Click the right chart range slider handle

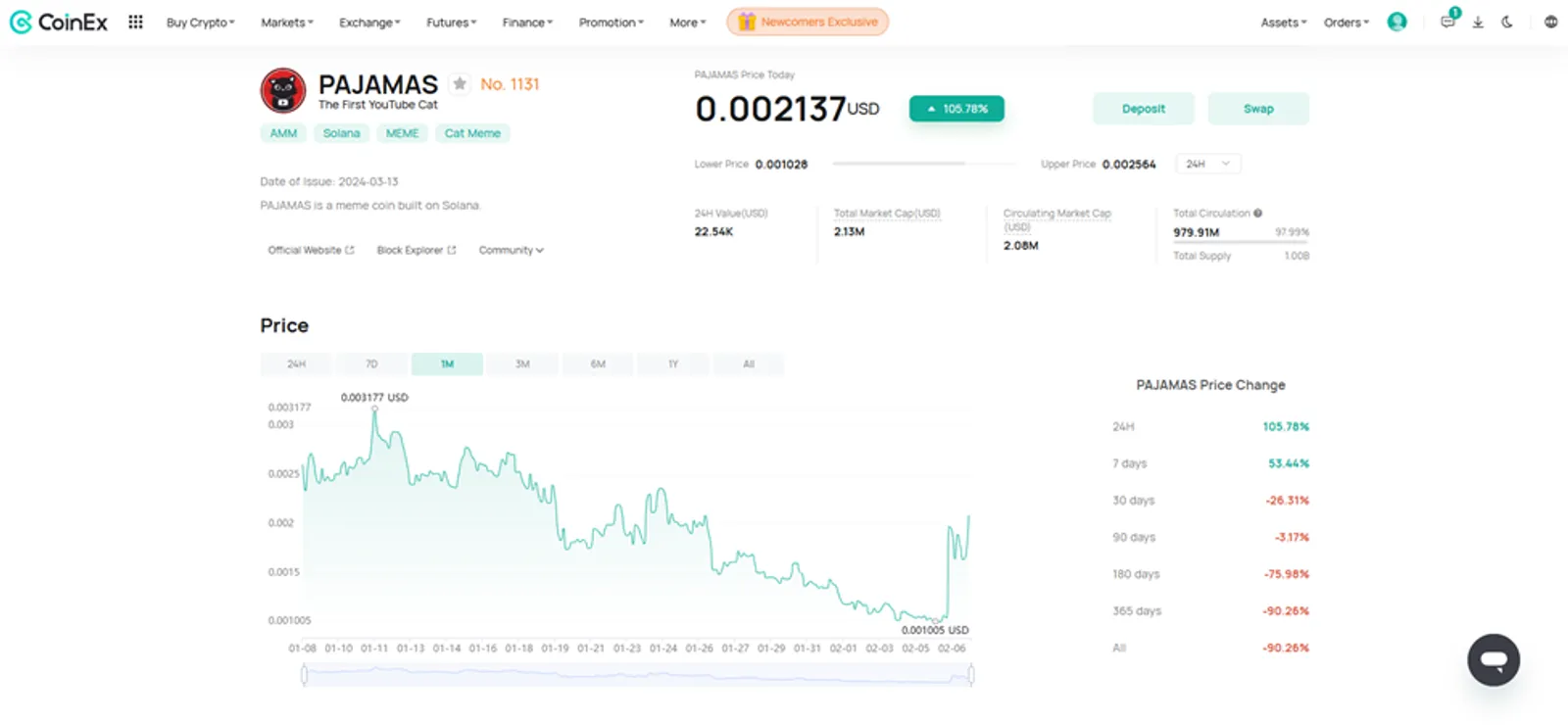click(971, 674)
